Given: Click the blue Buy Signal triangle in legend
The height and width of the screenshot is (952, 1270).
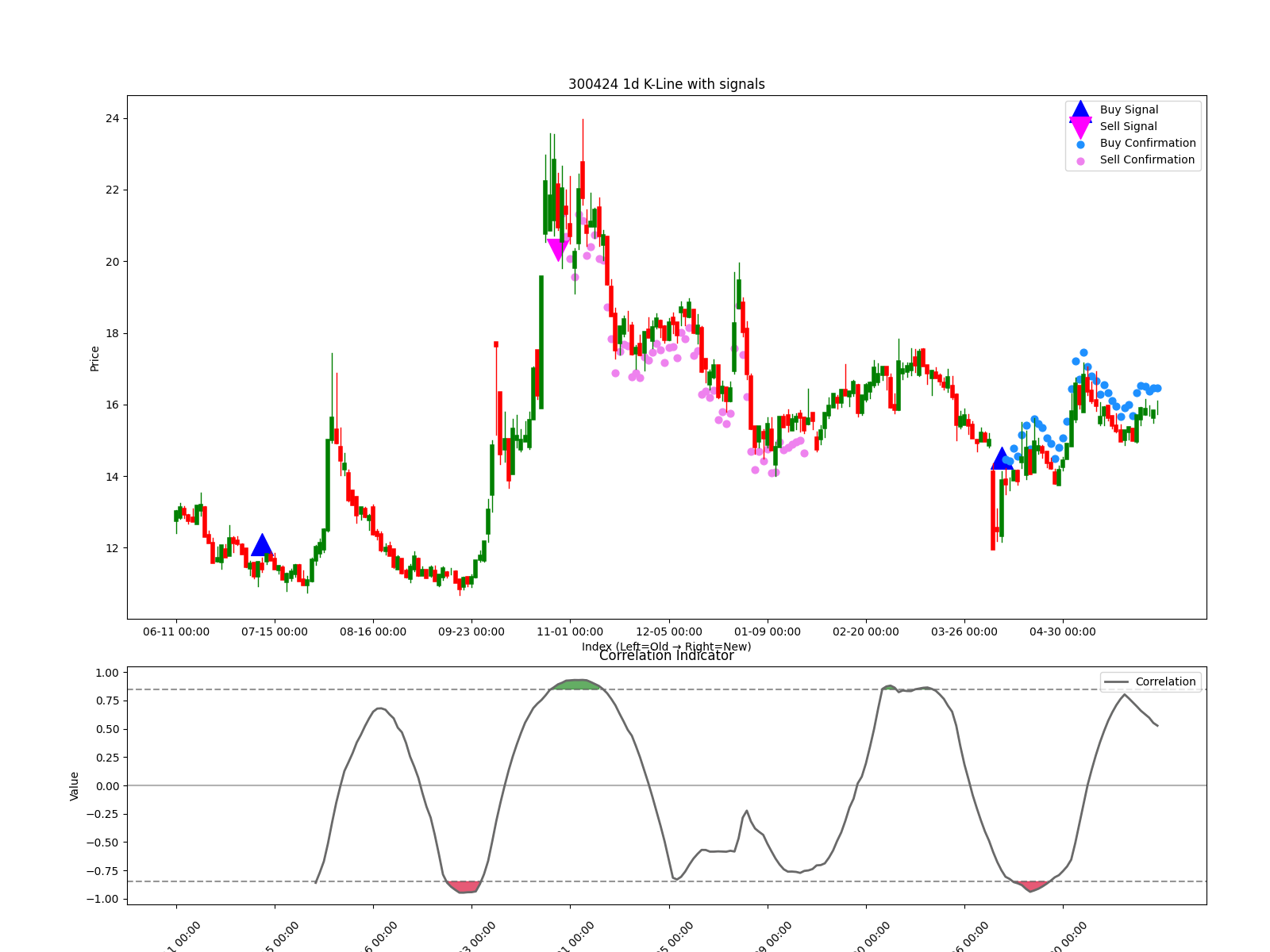Looking at the screenshot, I should (1080, 110).
